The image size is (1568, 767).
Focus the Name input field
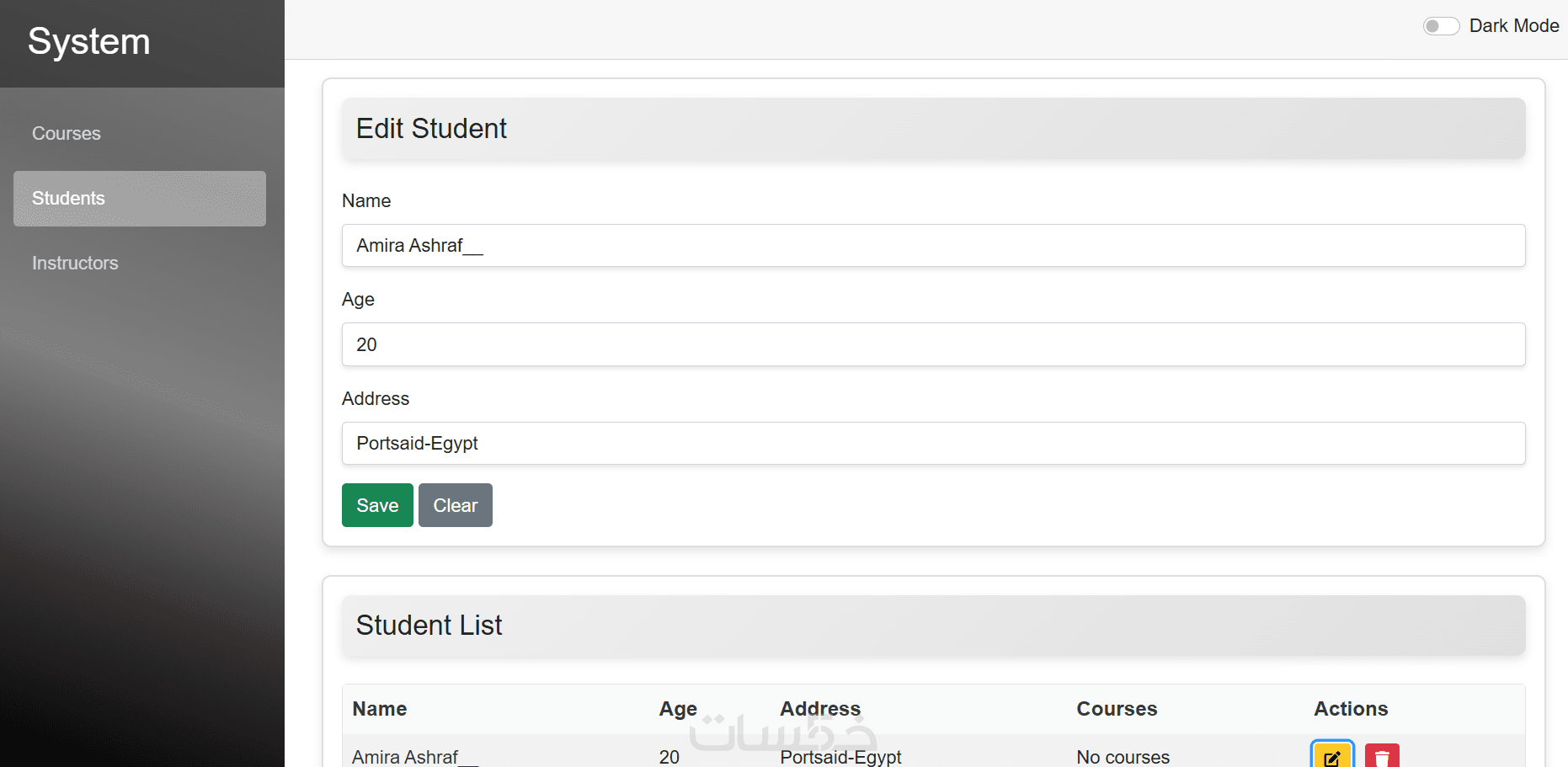[933, 246]
